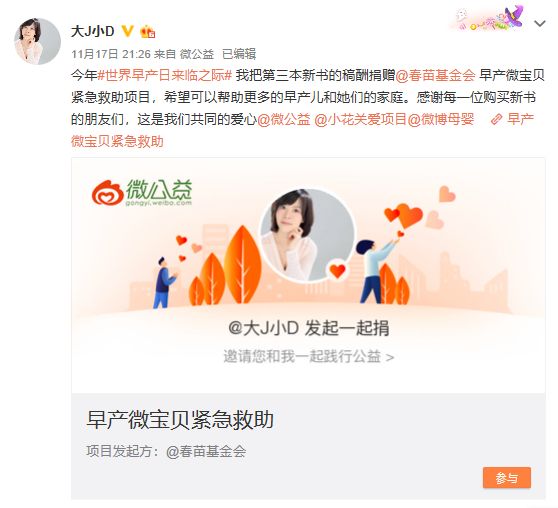The width and height of the screenshot is (558, 508).
Task: Open the post options chevron menu
Action: tap(539, 24)
